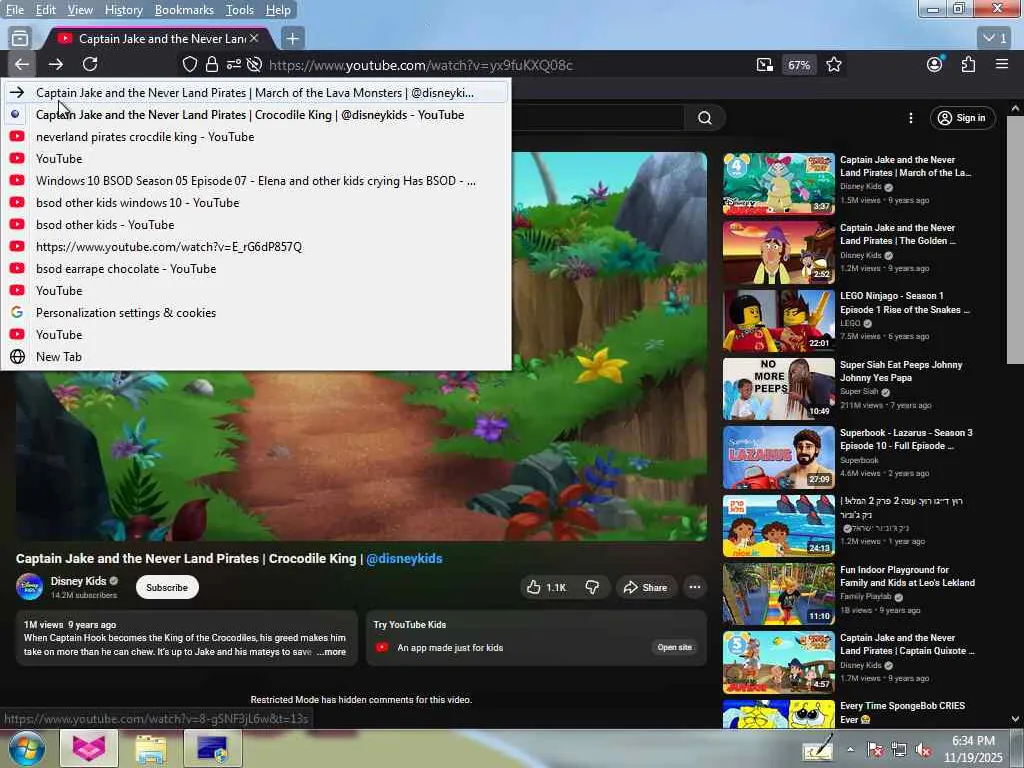Click the browser Back arrow button
The height and width of the screenshot is (768, 1024).
coord(22,64)
